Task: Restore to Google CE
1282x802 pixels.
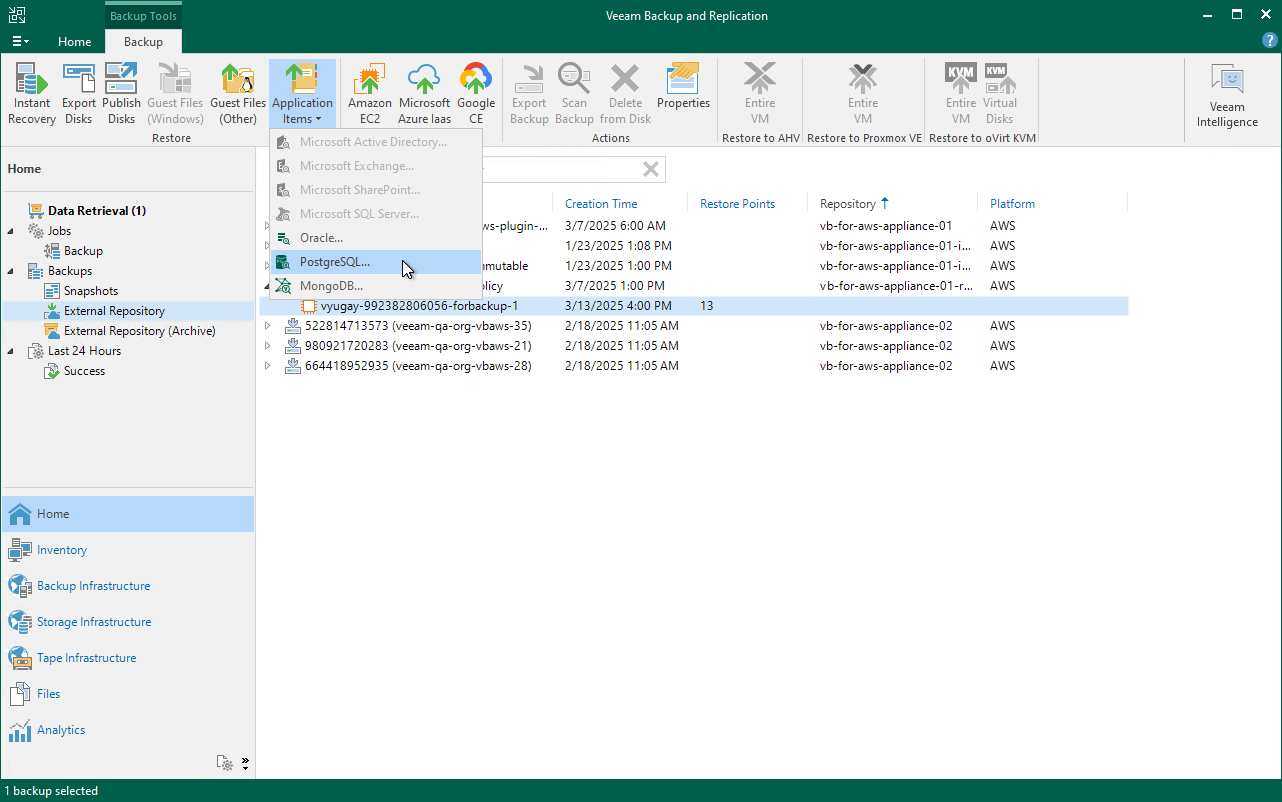Action: pos(476,94)
